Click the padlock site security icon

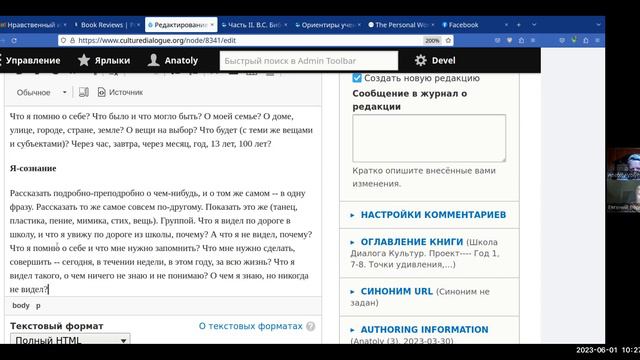tap(72, 40)
